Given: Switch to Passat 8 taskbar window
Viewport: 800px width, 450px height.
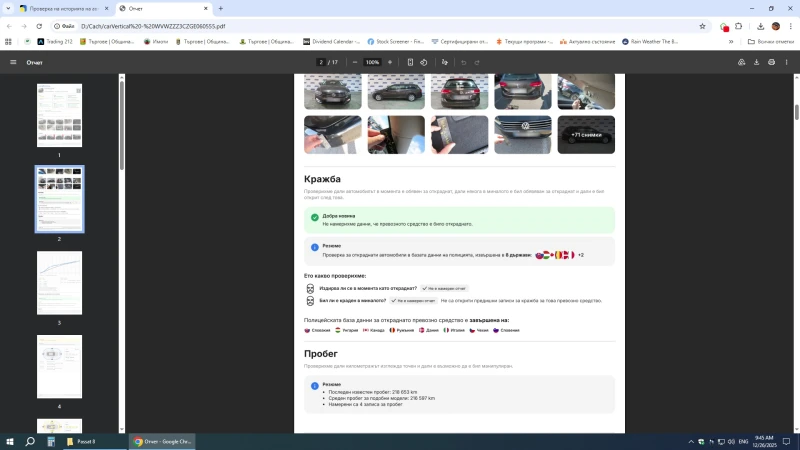Looking at the screenshot, I should [x=94, y=441].
